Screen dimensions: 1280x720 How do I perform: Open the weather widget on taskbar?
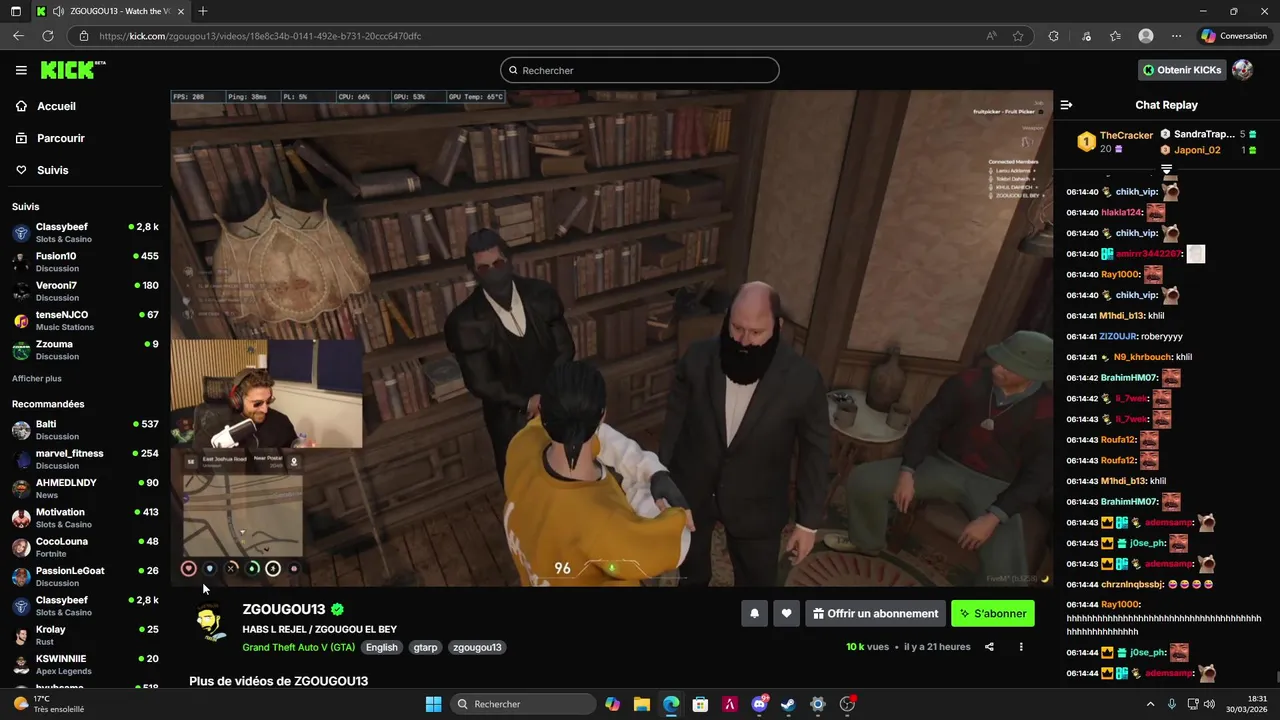[x=48, y=704]
